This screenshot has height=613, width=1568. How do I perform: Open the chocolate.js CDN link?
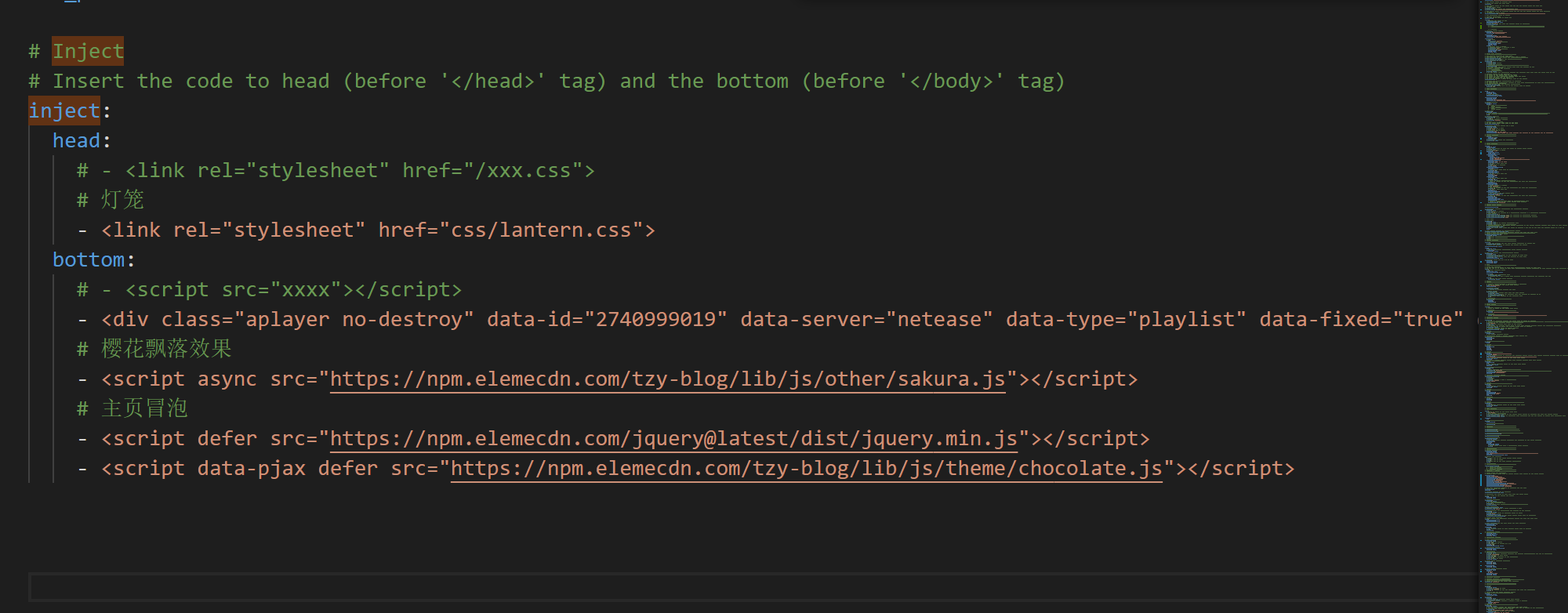806,469
